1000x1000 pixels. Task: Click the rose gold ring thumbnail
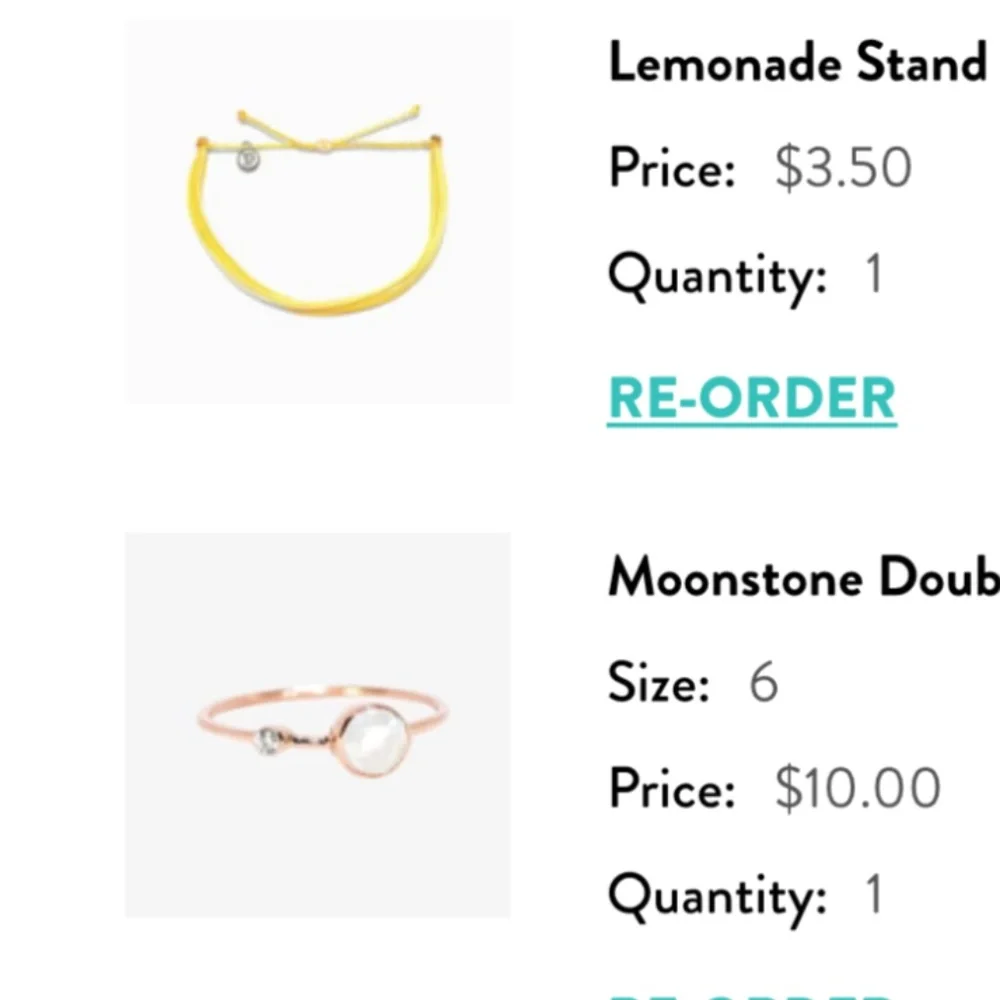(x=318, y=724)
